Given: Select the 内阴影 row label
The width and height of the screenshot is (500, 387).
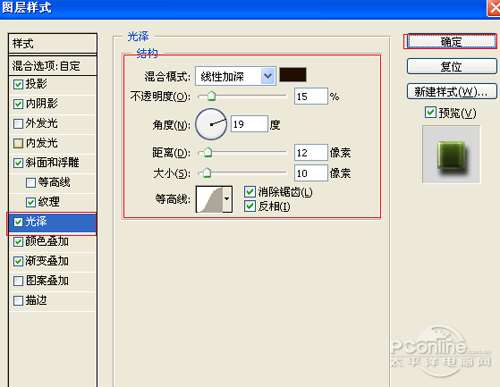Looking at the screenshot, I should tap(42, 103).
